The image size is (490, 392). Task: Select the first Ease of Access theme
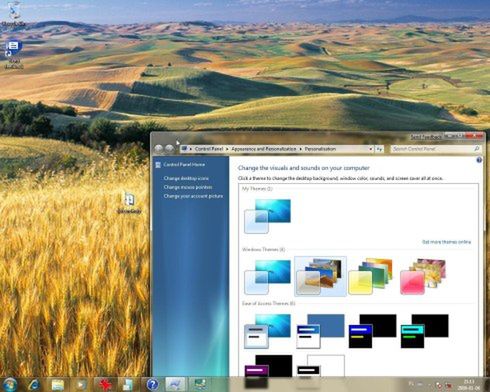(268, 331)
